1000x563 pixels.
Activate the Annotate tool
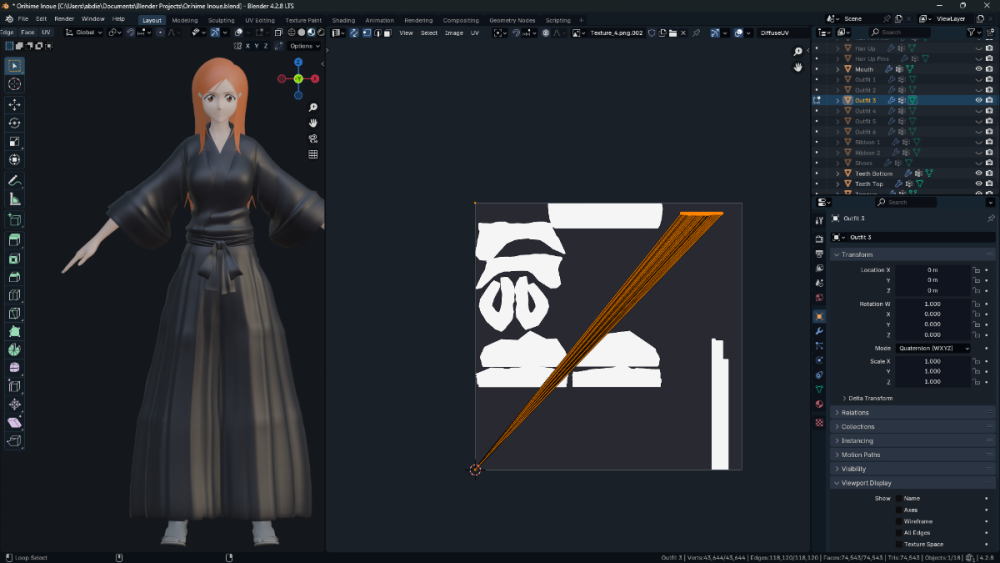(15, 181)
